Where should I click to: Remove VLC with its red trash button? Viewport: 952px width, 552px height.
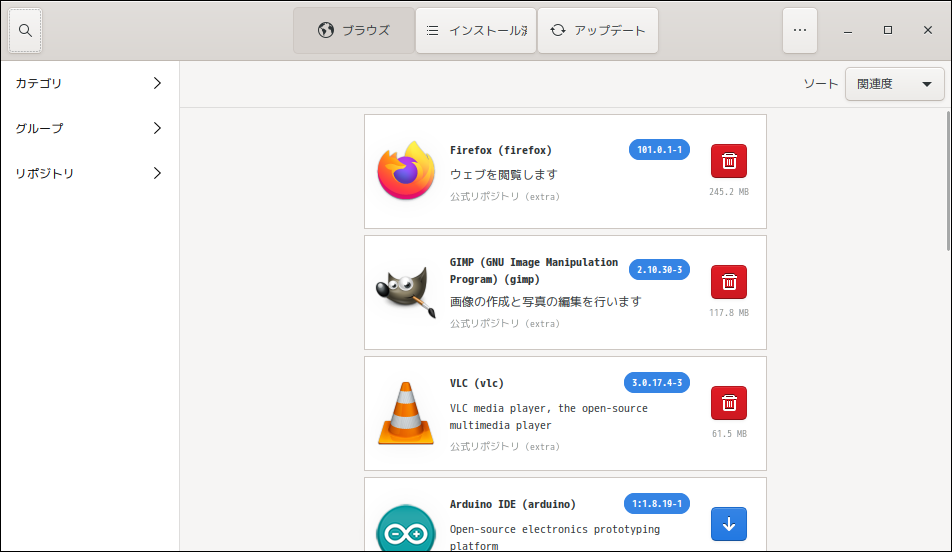point(729,403)
